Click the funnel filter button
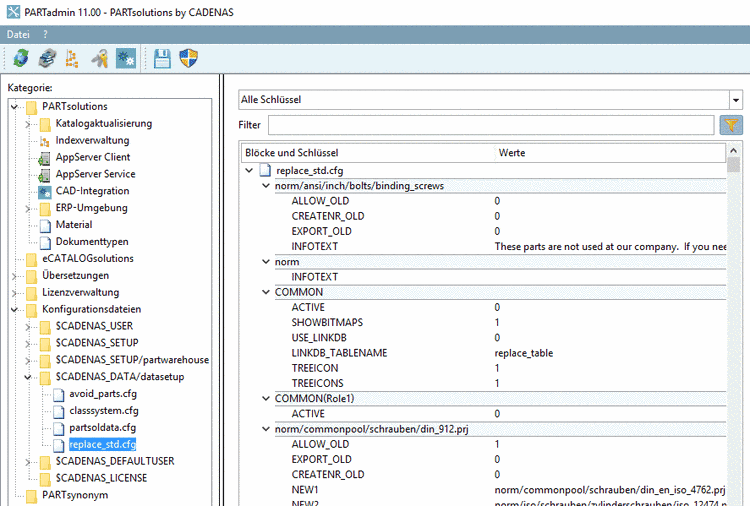Image resolution: width=750 pixels, height=506 pixels. 731,125
